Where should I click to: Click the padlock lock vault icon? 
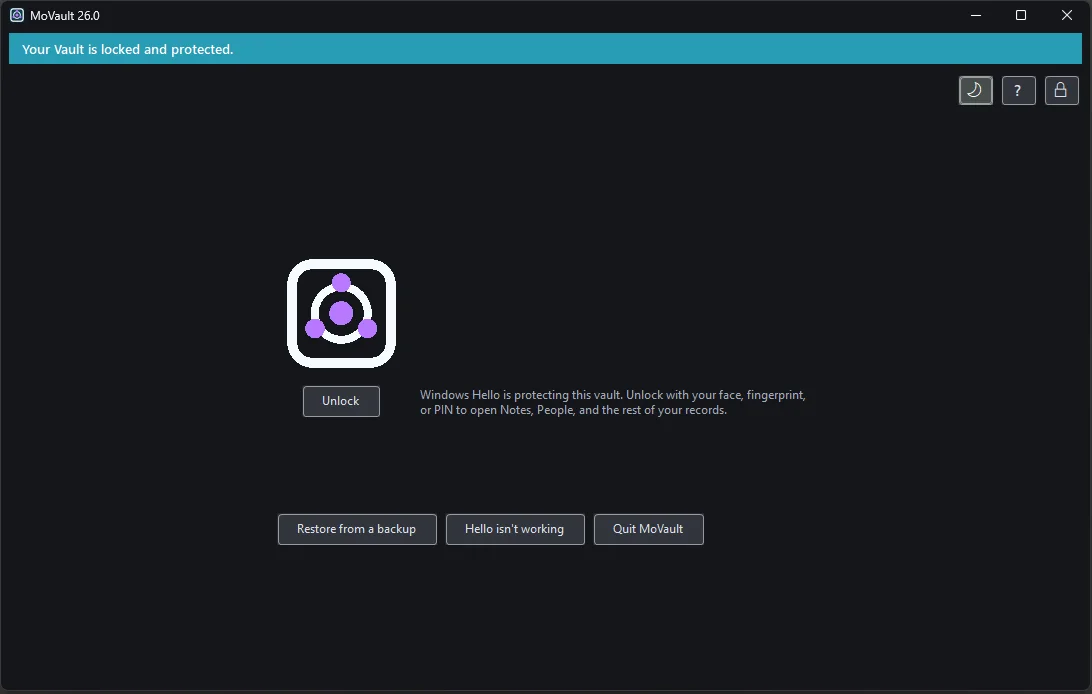coord(1061,90)
